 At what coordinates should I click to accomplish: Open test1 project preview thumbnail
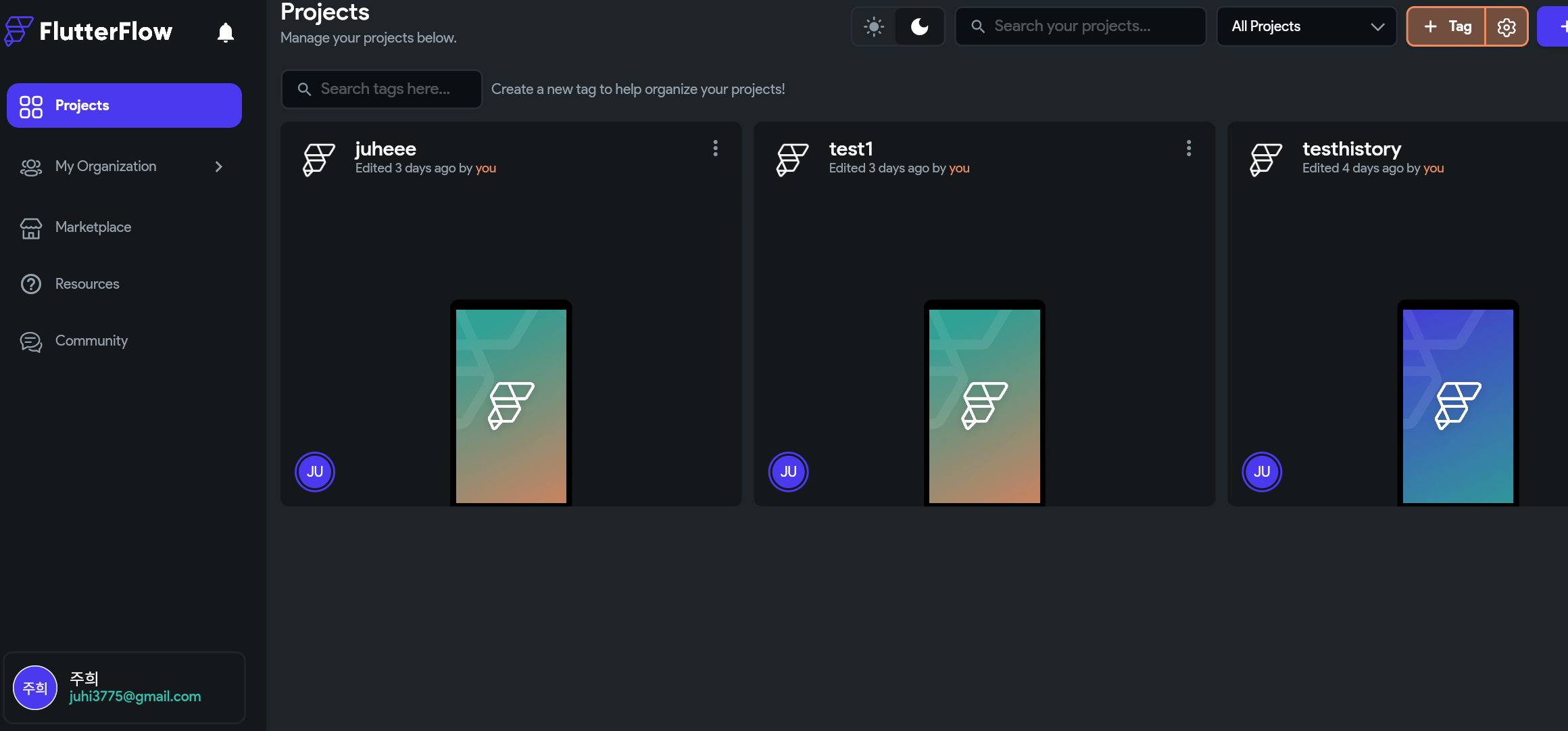pos(985,404)
